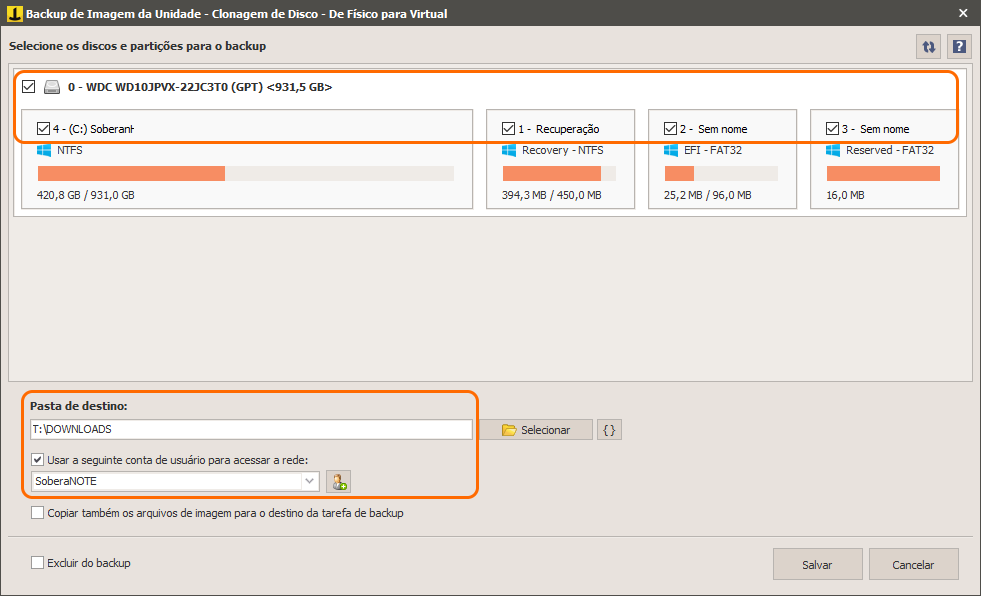Click the Selecionar folder button
This screenshot has width=981, height=596.
tap(536, 430)
